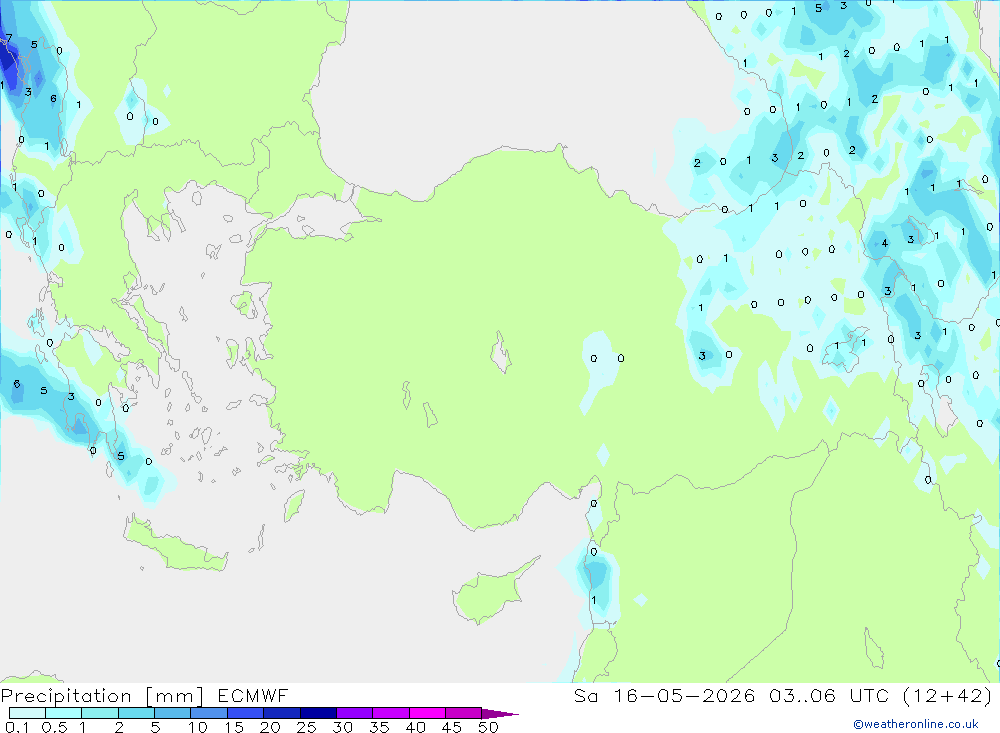
Task: Click the "20" legend label
Action: 270,727
